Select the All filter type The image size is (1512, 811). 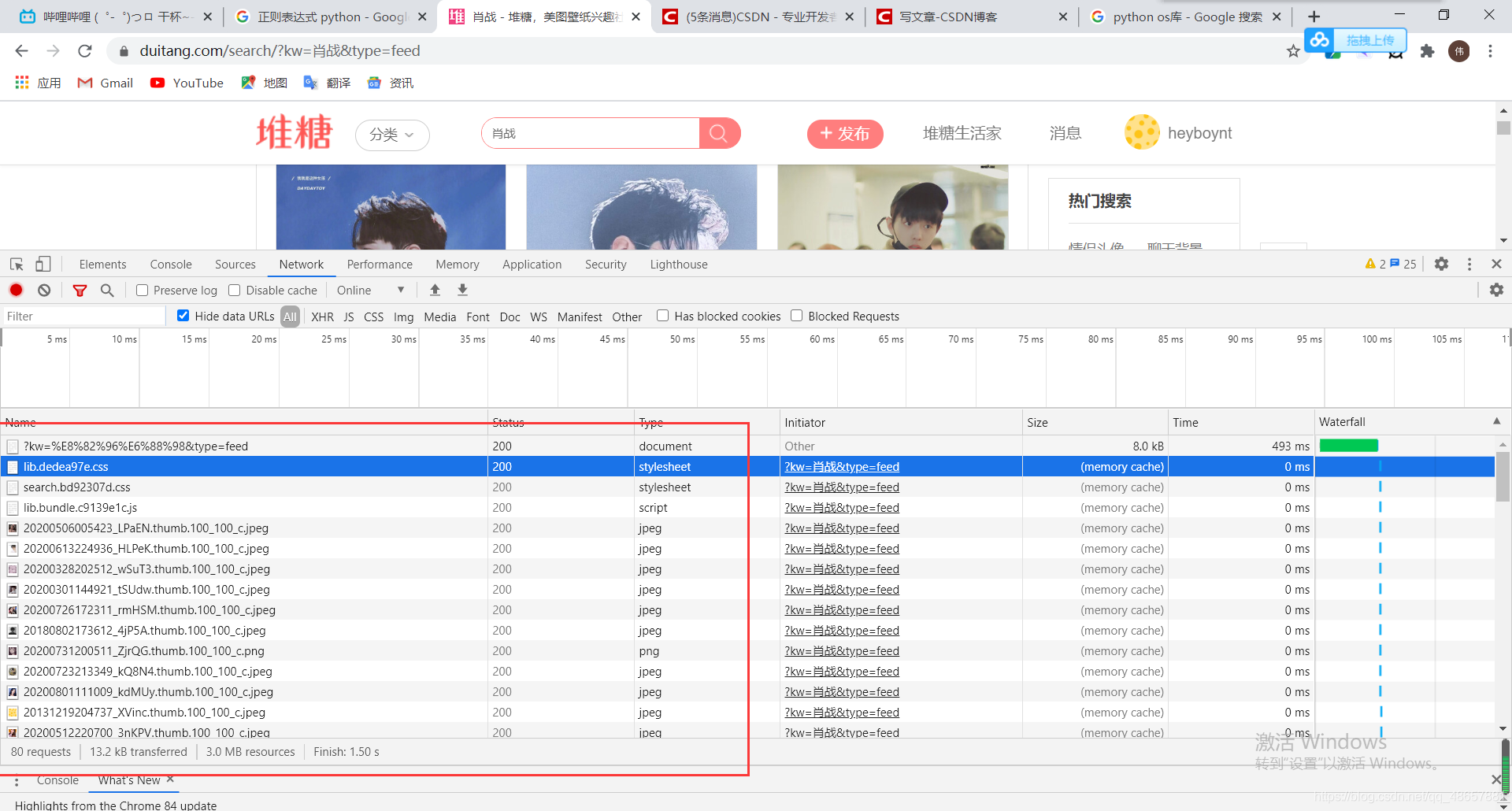point(291,317)
